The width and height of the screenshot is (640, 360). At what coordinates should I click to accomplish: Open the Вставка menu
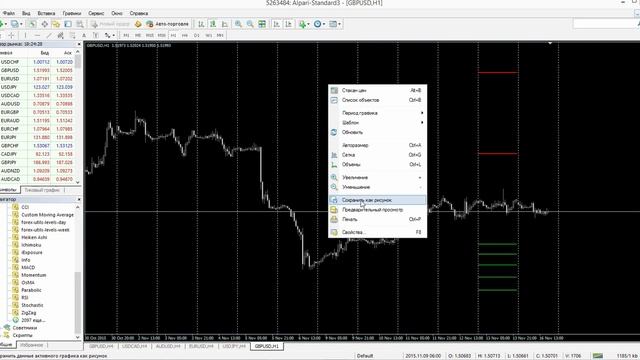[46, 13]
